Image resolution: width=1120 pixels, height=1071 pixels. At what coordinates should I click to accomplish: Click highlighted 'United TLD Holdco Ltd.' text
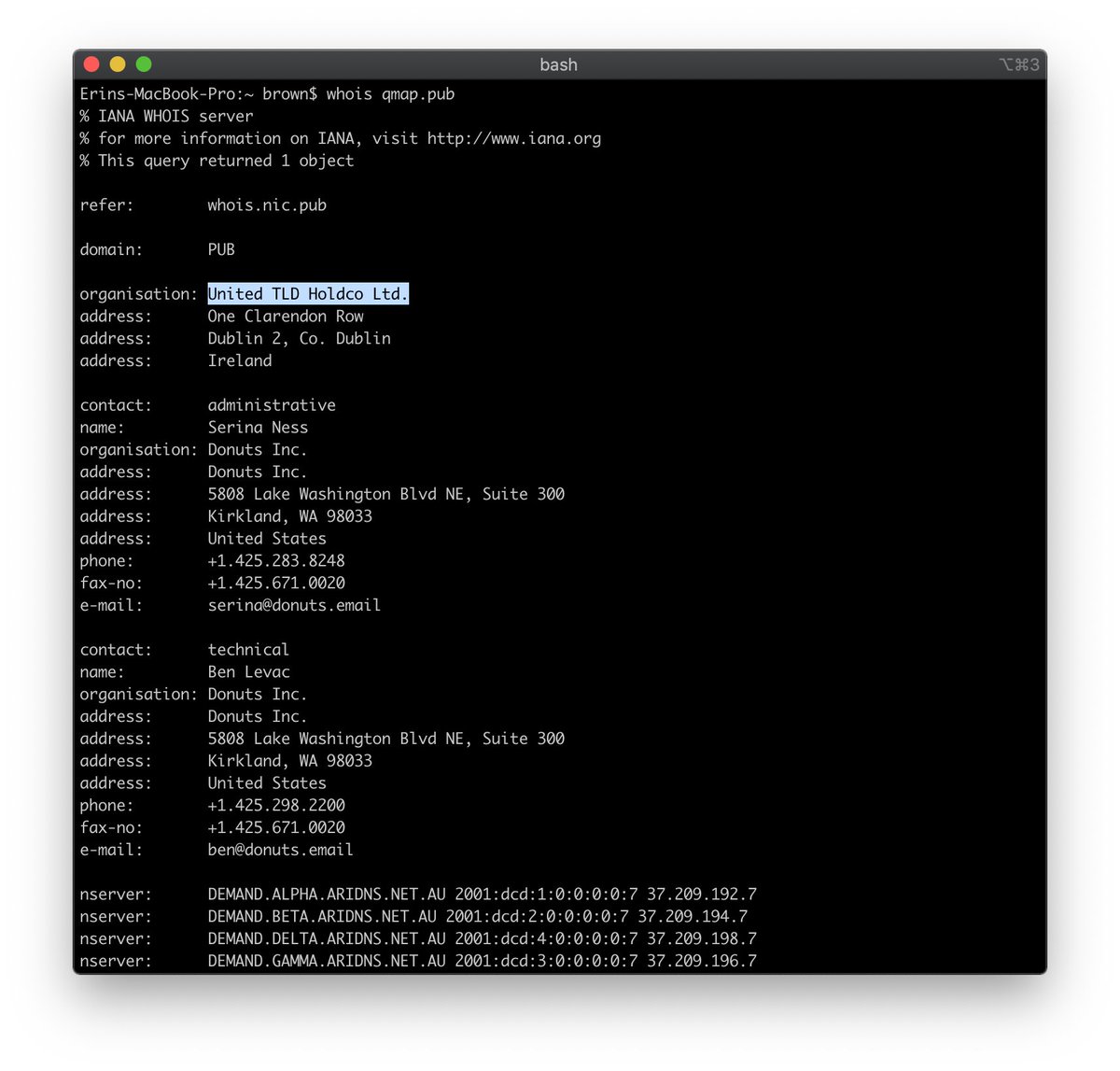[x=308, y=294]
